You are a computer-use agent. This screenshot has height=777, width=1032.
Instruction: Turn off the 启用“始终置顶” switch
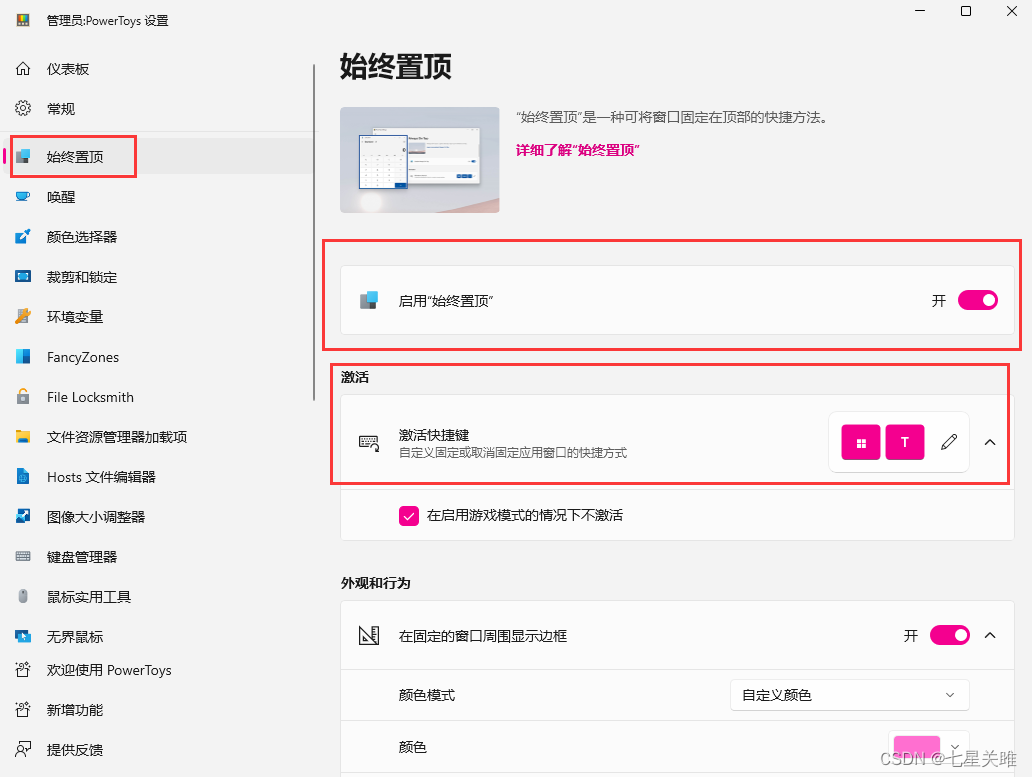pyautogui.click(x=978, y=301)
